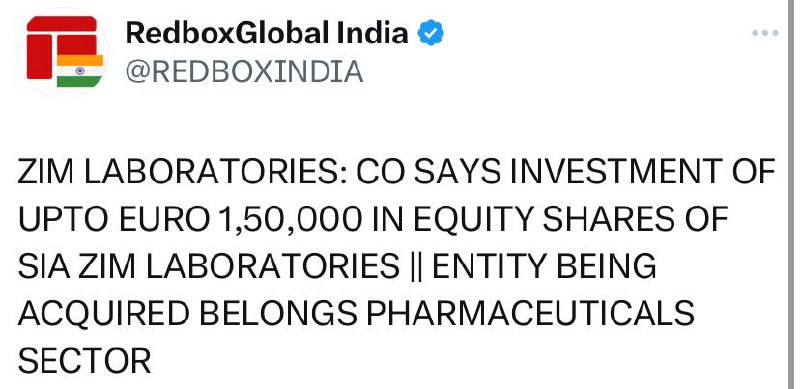Open the @REDBOXINDIA handle link
800x389 pixels.
click(244, 71)
